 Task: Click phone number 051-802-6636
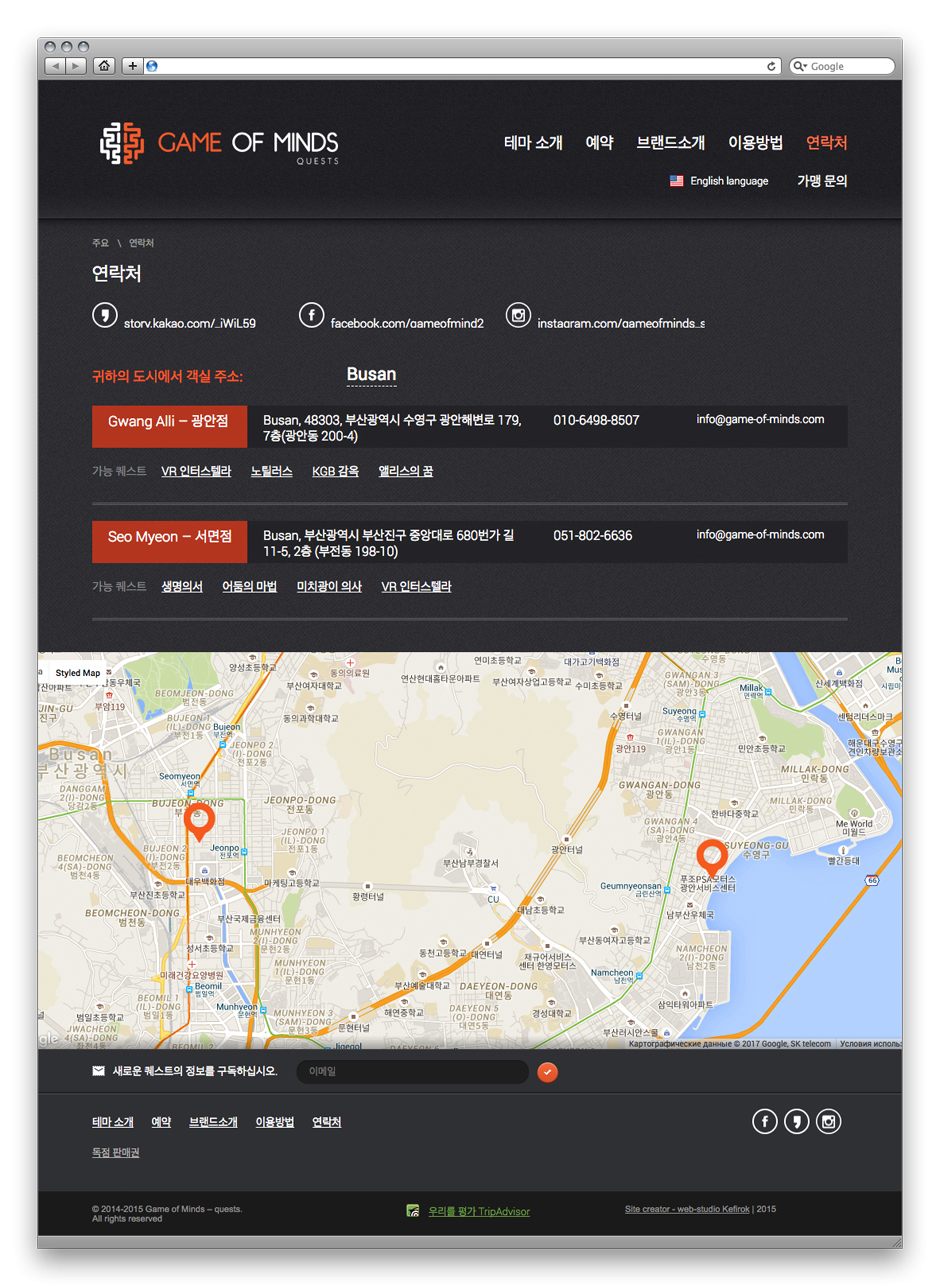(x=593, y=535)
